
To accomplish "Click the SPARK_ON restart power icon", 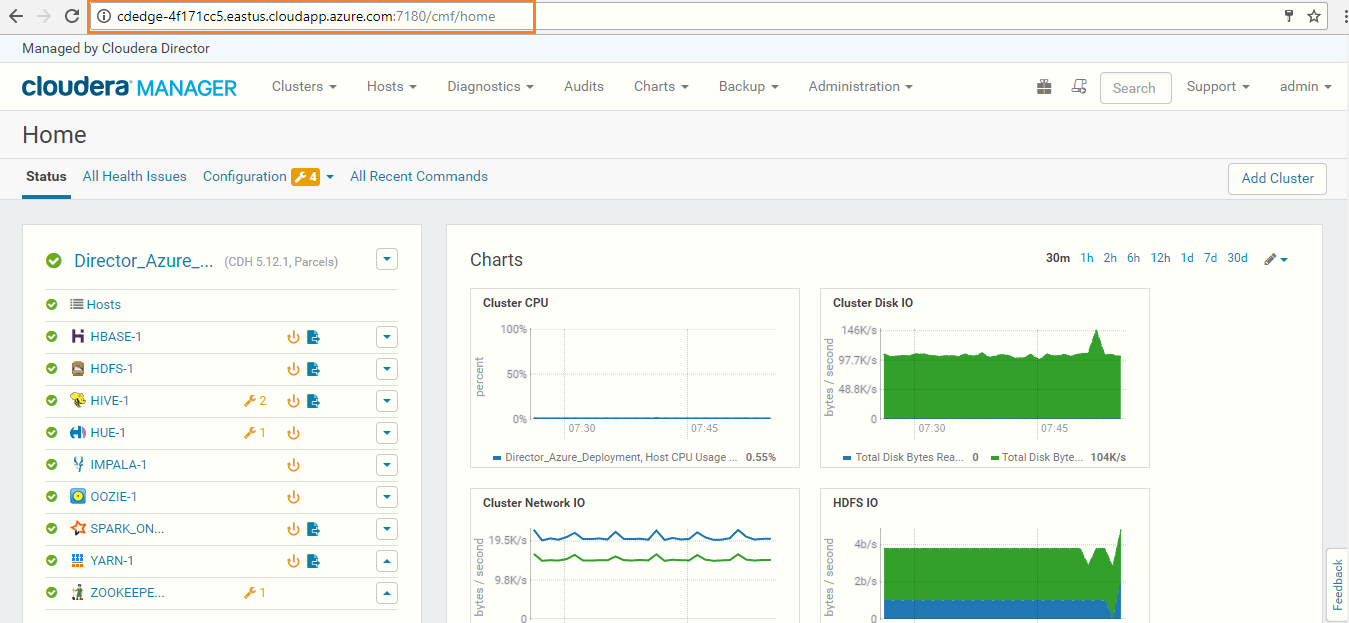I will (x=293, y=529).
